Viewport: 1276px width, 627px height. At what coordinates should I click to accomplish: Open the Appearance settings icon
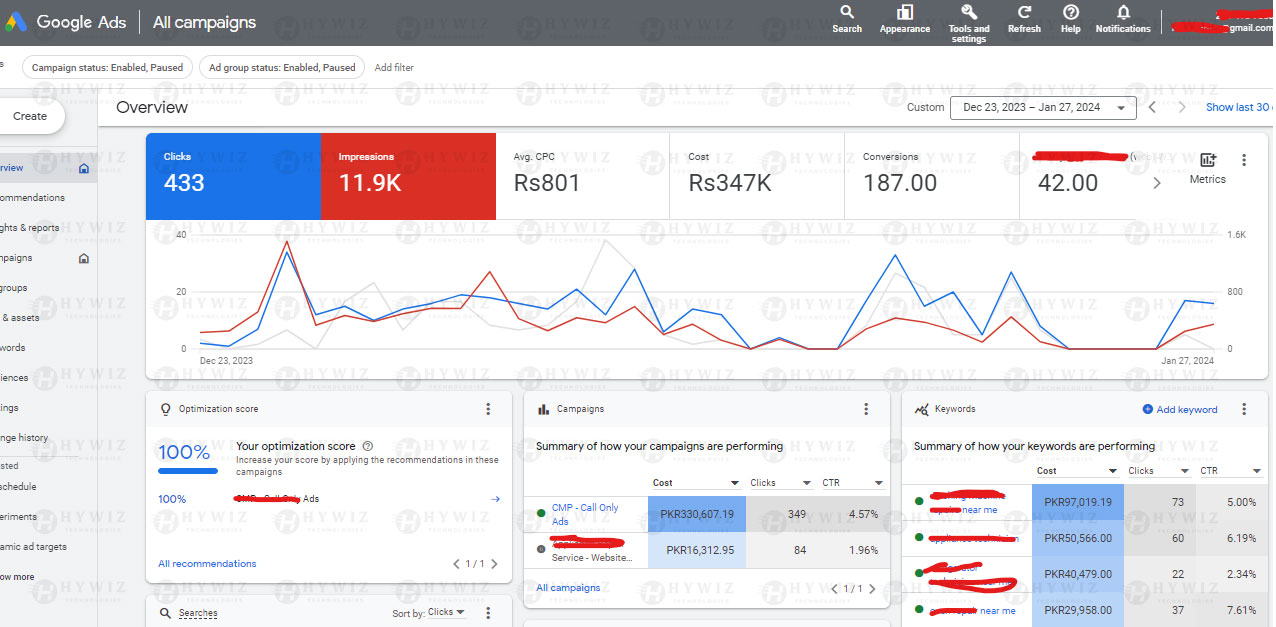pos(904,18)
